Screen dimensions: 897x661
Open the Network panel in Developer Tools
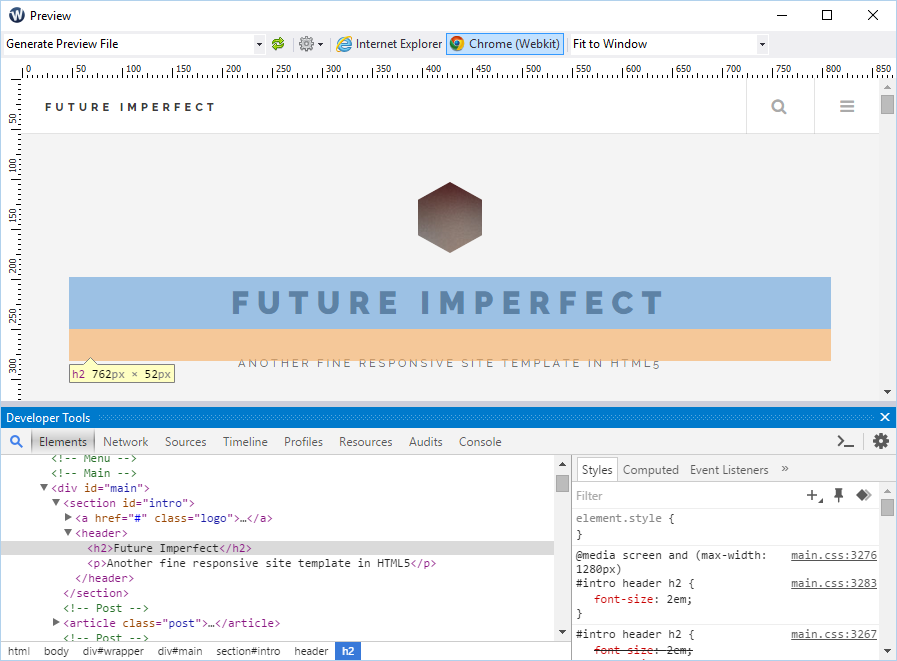[x=125, y=441]
